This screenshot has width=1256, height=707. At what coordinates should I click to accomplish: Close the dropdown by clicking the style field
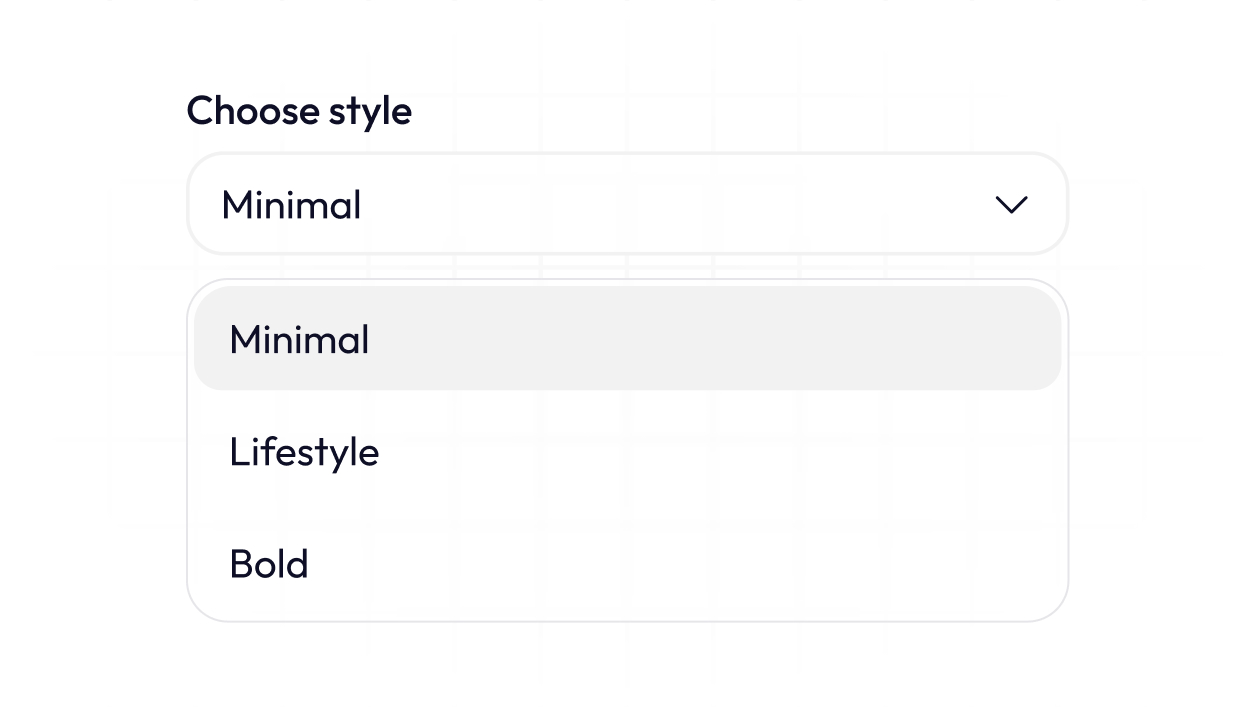point(627,204)
